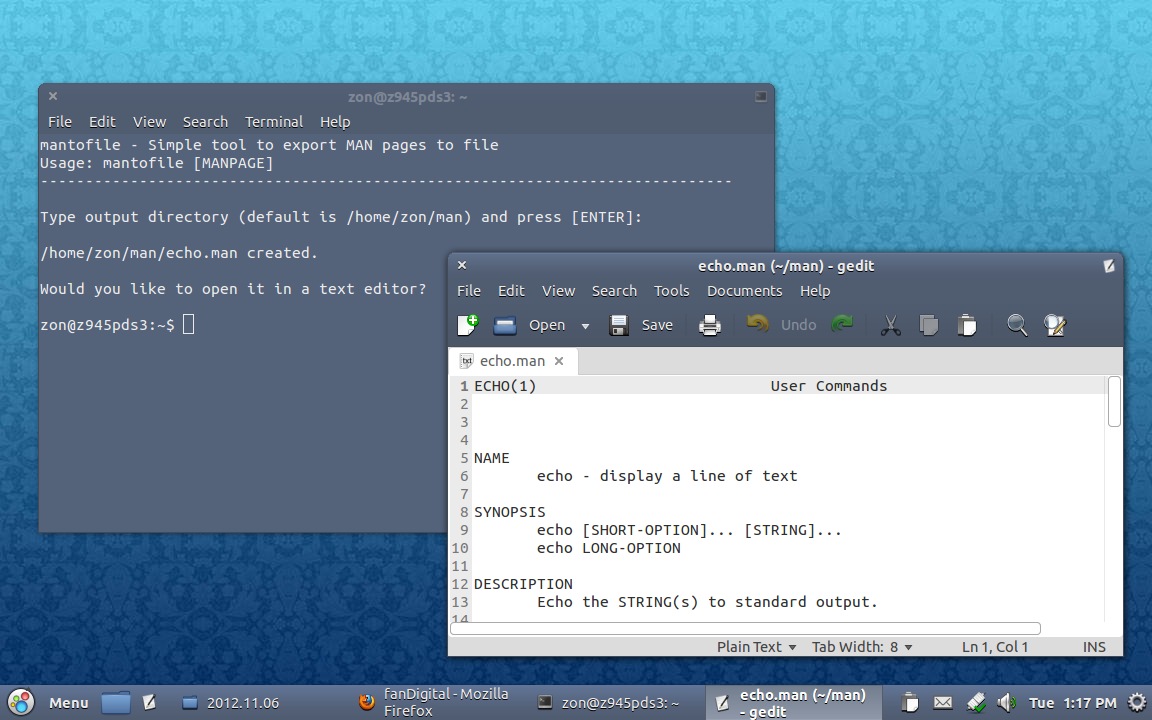The image size is (1152, 720).
Task: Open terminal Search menu
Action: (x=205, y=122)
